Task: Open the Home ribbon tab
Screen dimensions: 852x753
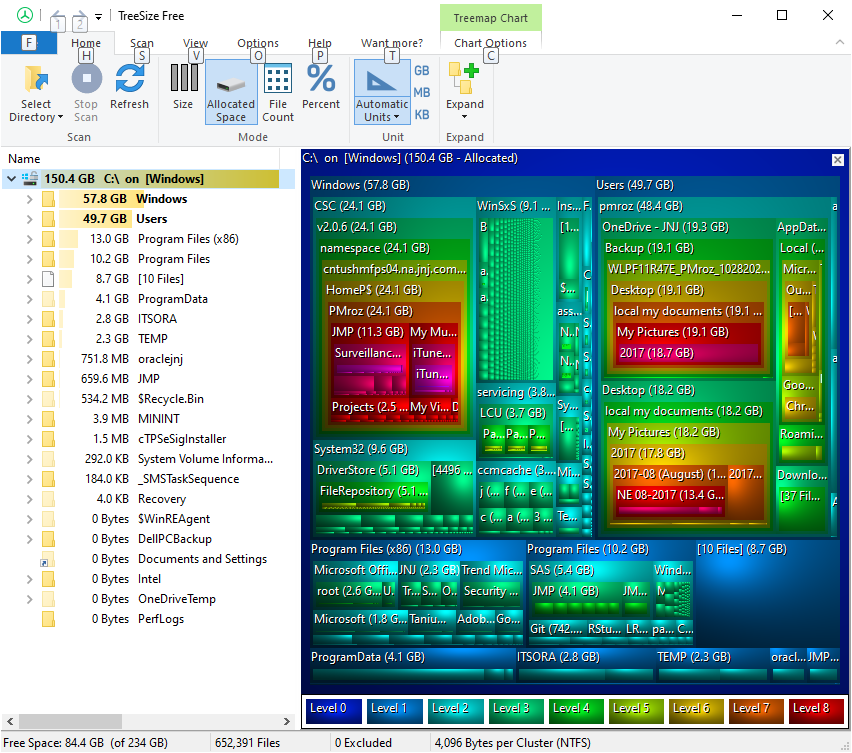Action: pyautogui.click(x=86, y=43)
